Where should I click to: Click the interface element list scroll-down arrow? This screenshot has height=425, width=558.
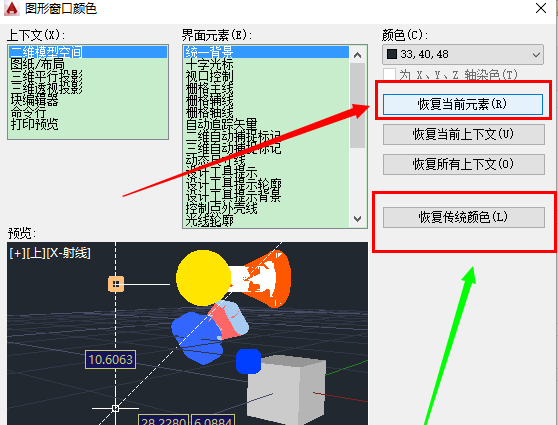click(x=358, y=218)
